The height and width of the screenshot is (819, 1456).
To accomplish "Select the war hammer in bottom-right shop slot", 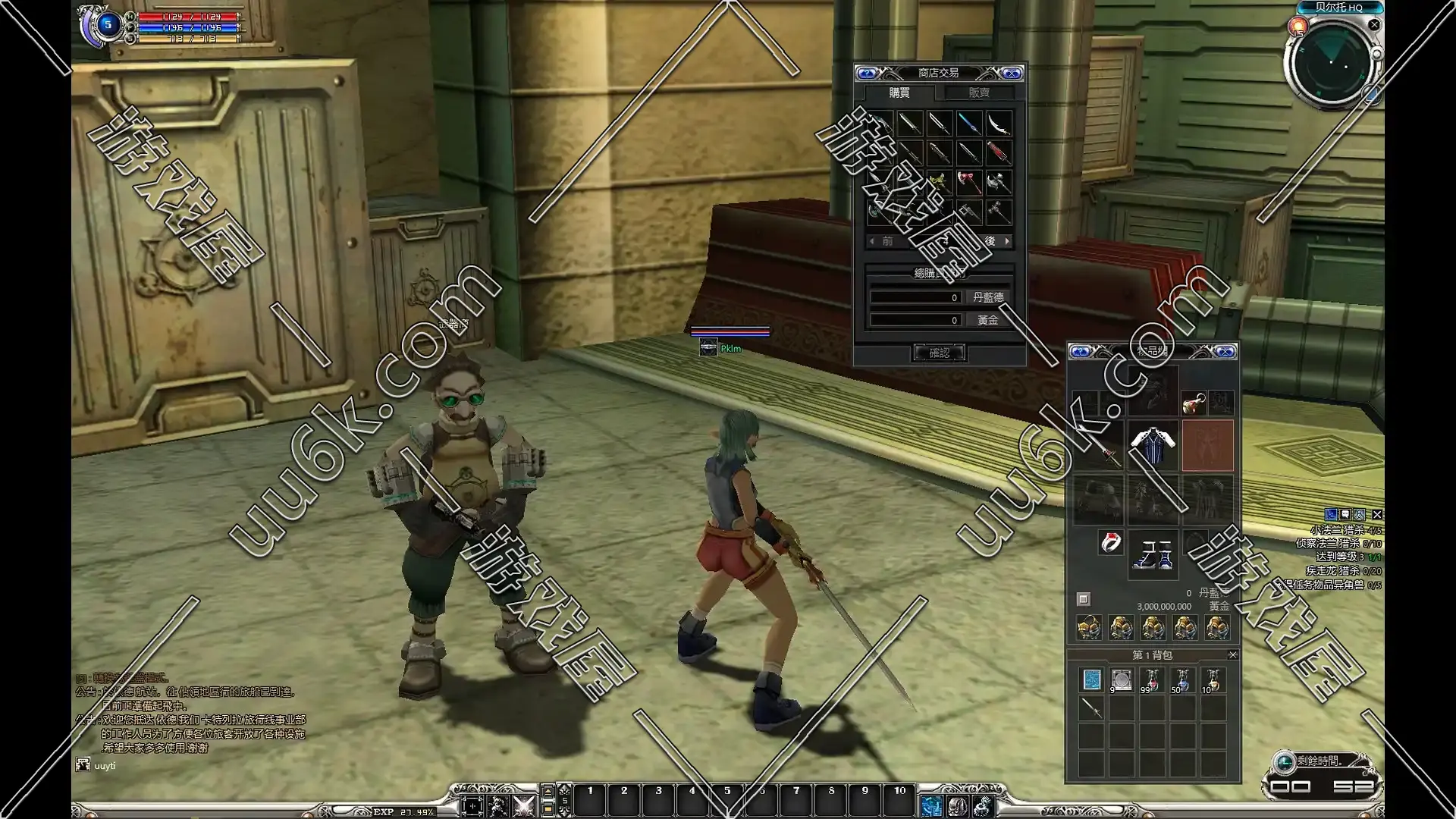I will [999, 212].
